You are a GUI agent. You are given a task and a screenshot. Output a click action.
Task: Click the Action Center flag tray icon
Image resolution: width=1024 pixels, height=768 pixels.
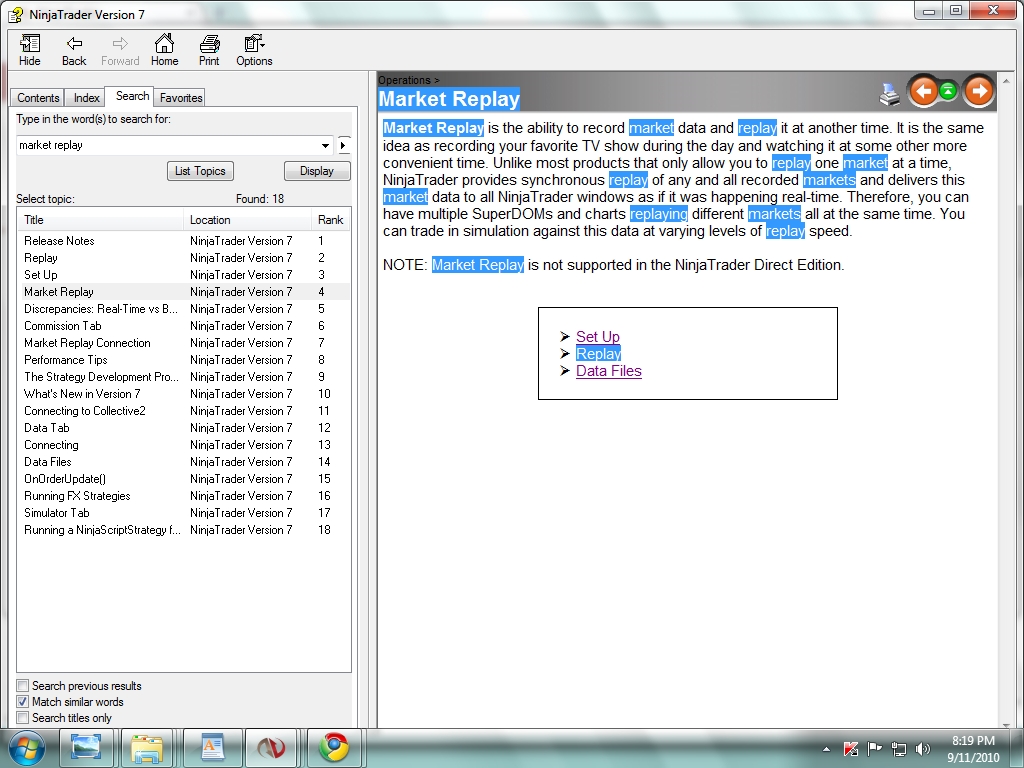(x=874, y=748)
